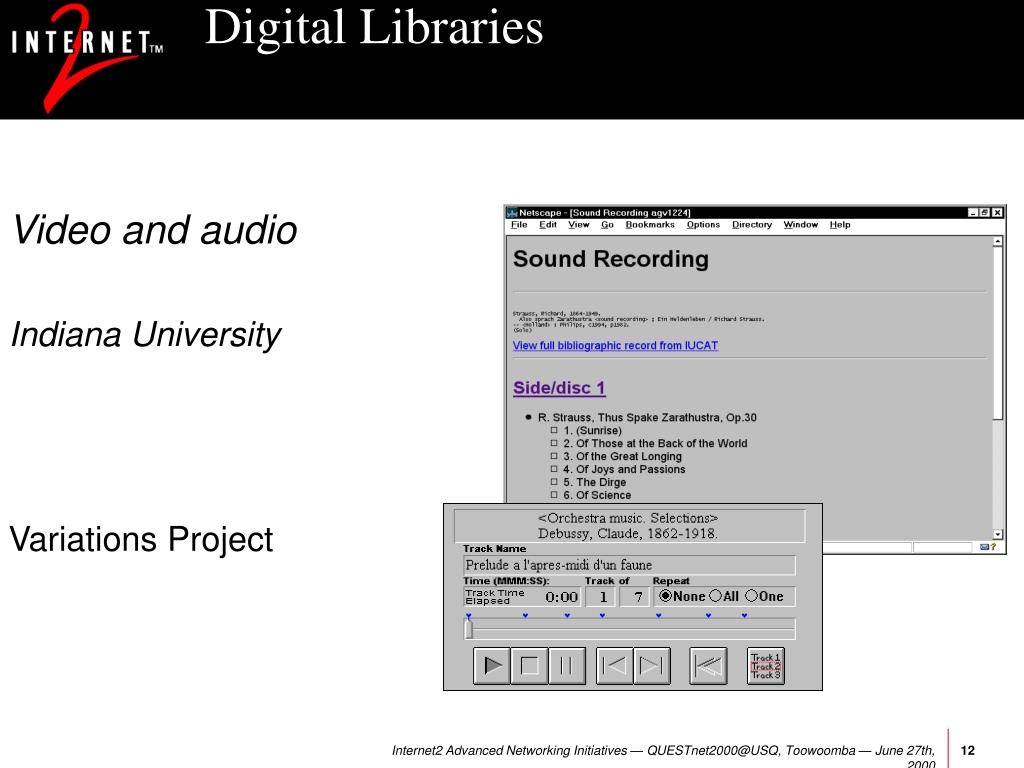Skip to the next track
This screenshot has height=768, width=1024.
[652, 665]
